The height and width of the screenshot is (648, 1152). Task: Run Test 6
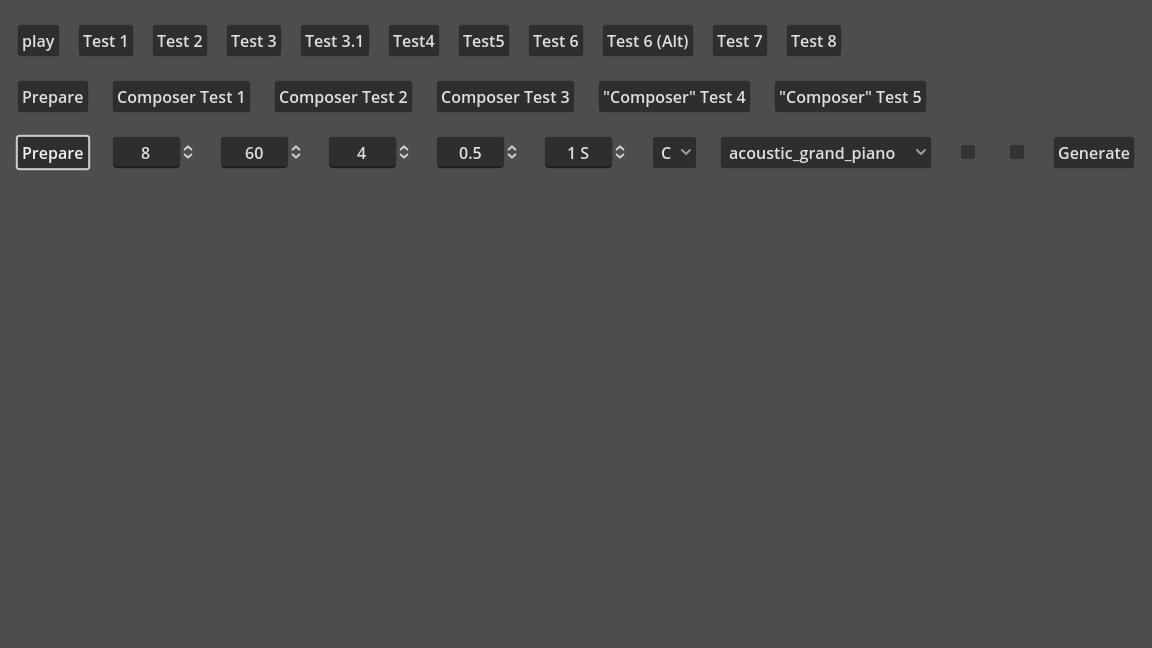point(555,41)
